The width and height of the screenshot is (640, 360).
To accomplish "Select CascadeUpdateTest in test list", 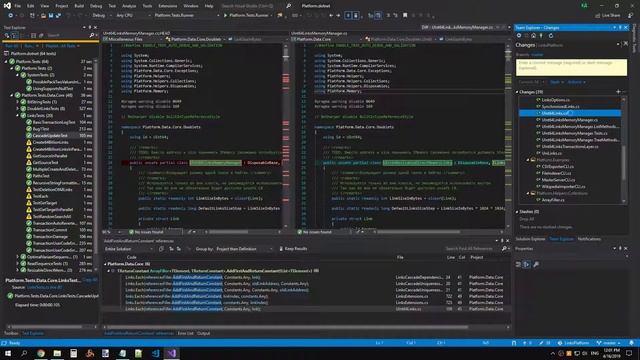I will [50, 136].
